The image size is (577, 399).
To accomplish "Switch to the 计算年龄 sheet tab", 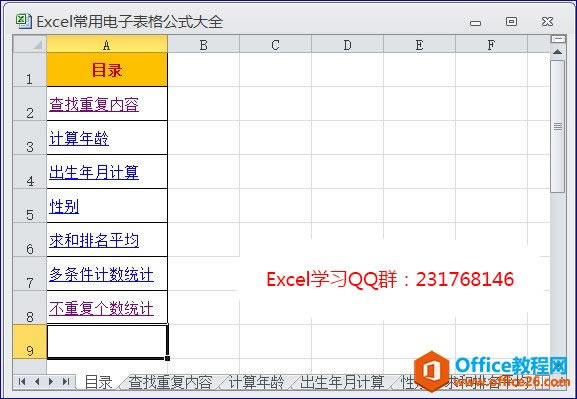I will [256, 382].
